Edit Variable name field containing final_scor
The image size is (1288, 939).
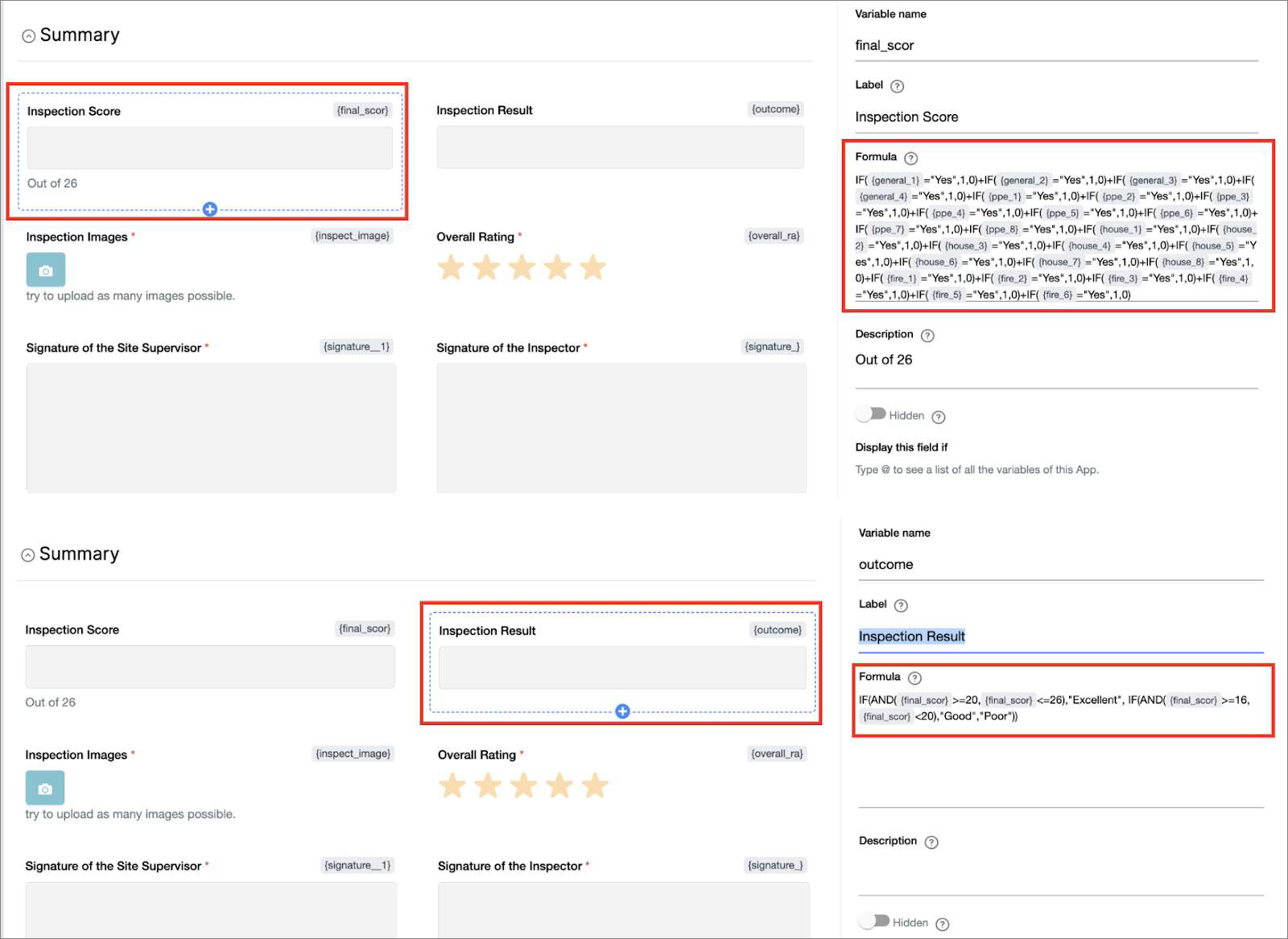point(1056,46)
